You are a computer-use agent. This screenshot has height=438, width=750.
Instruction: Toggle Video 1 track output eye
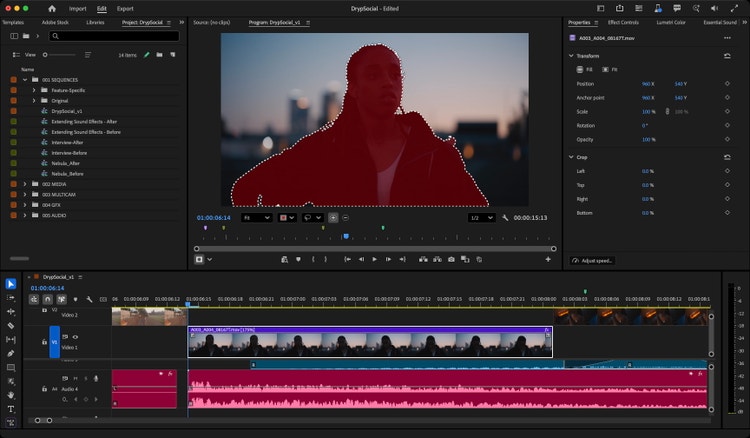click(75, 337)
